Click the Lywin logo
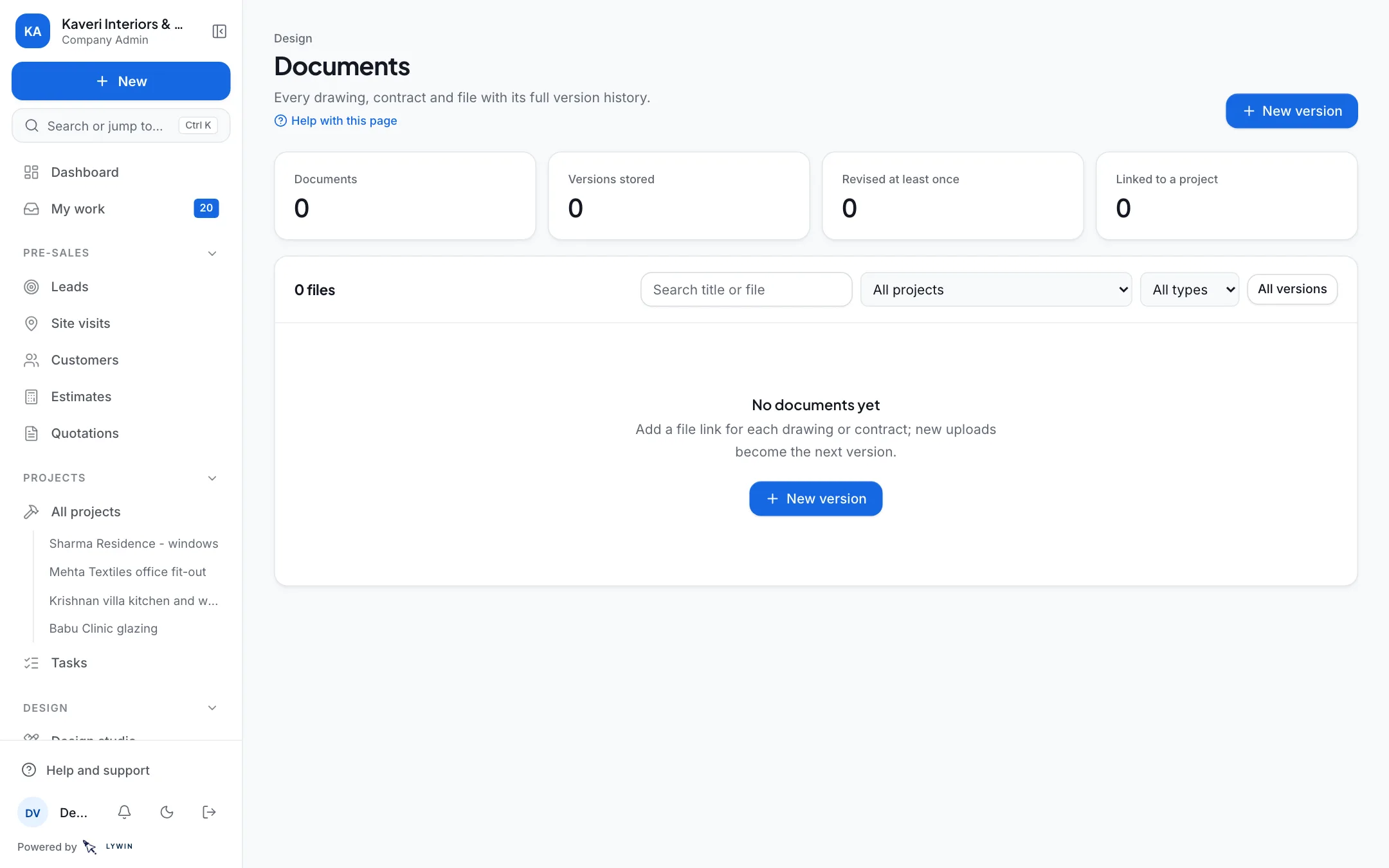 click(x=107, y=847)
